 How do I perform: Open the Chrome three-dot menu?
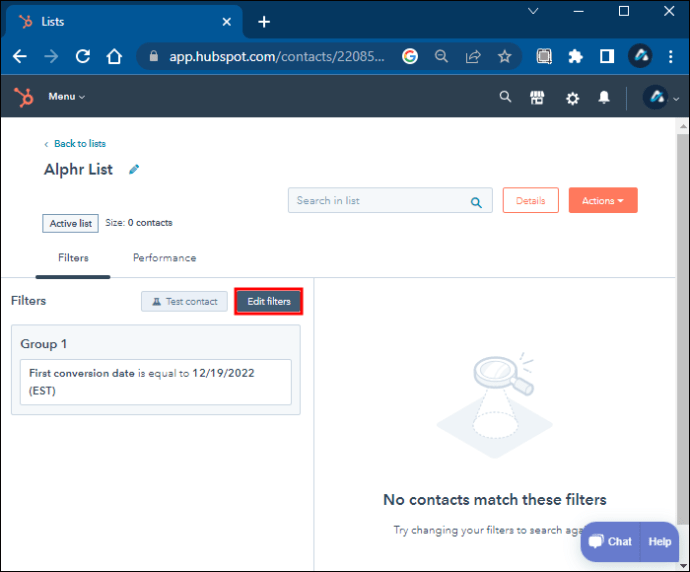671,56
